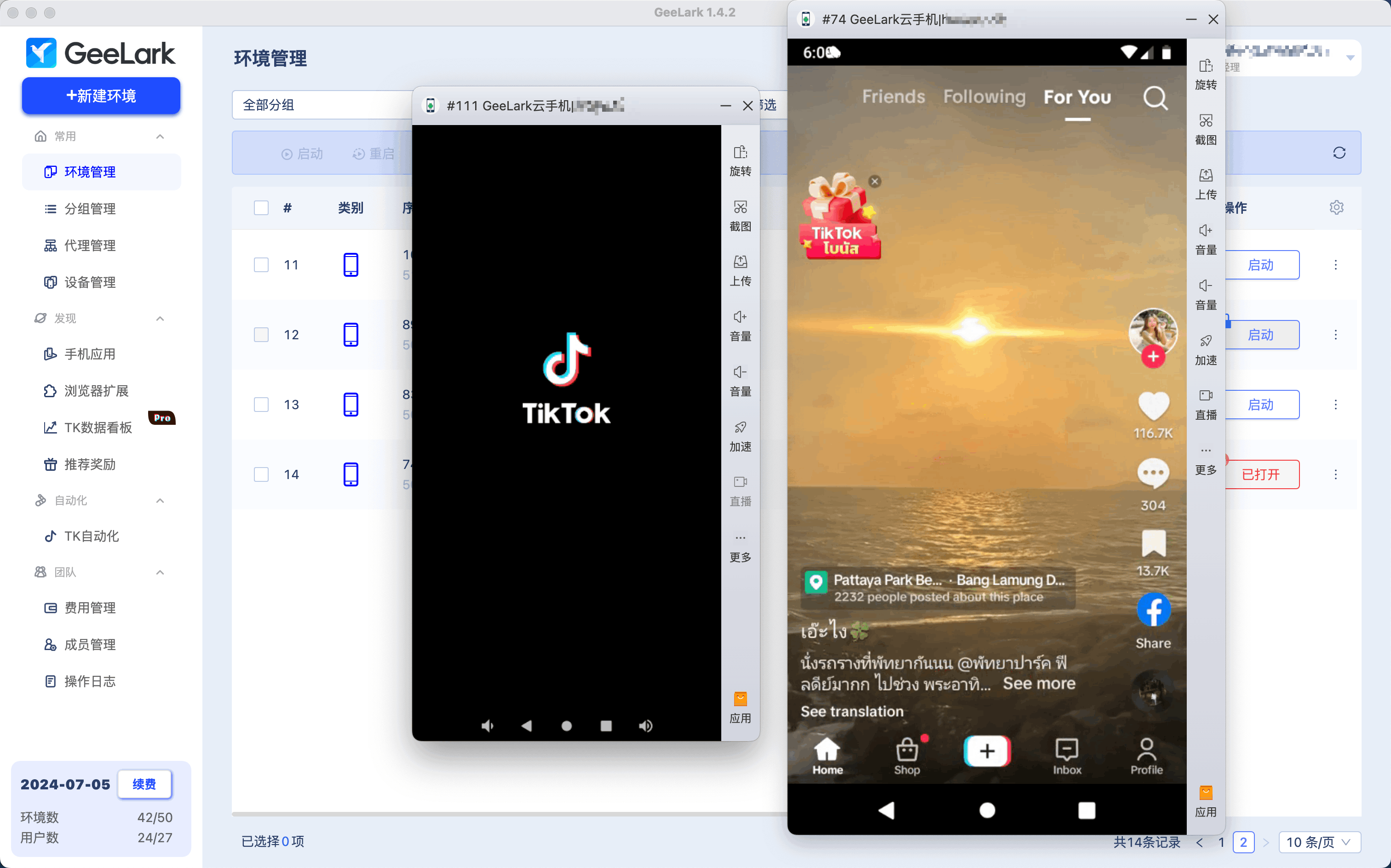The height and width of the screenshot is (868, 1391).
Task: Open the 10 条/页 page size dropdown
Action: click(x=1319, y=842)
